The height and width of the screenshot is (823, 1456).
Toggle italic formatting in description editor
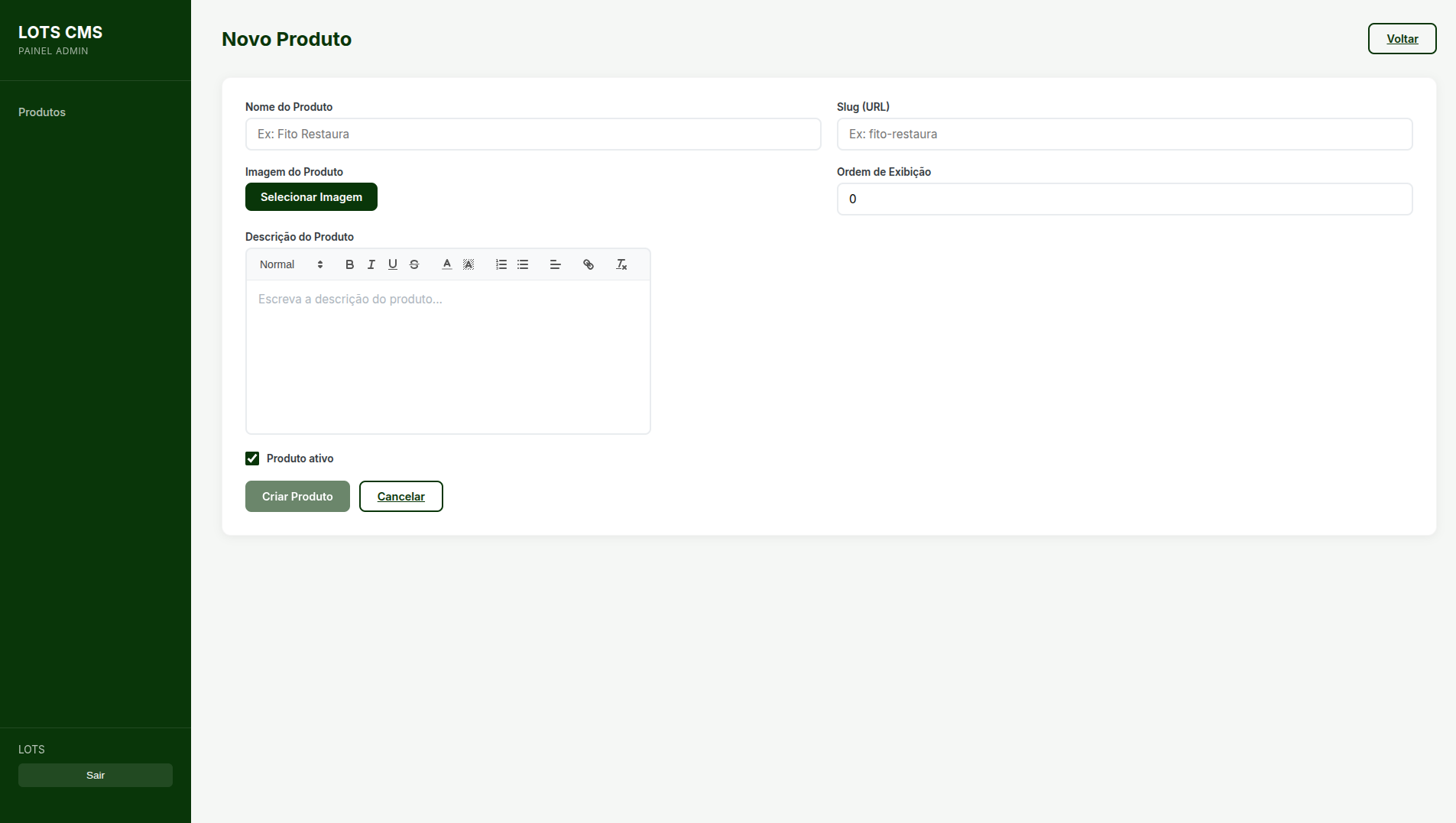[x=371, y=264]
